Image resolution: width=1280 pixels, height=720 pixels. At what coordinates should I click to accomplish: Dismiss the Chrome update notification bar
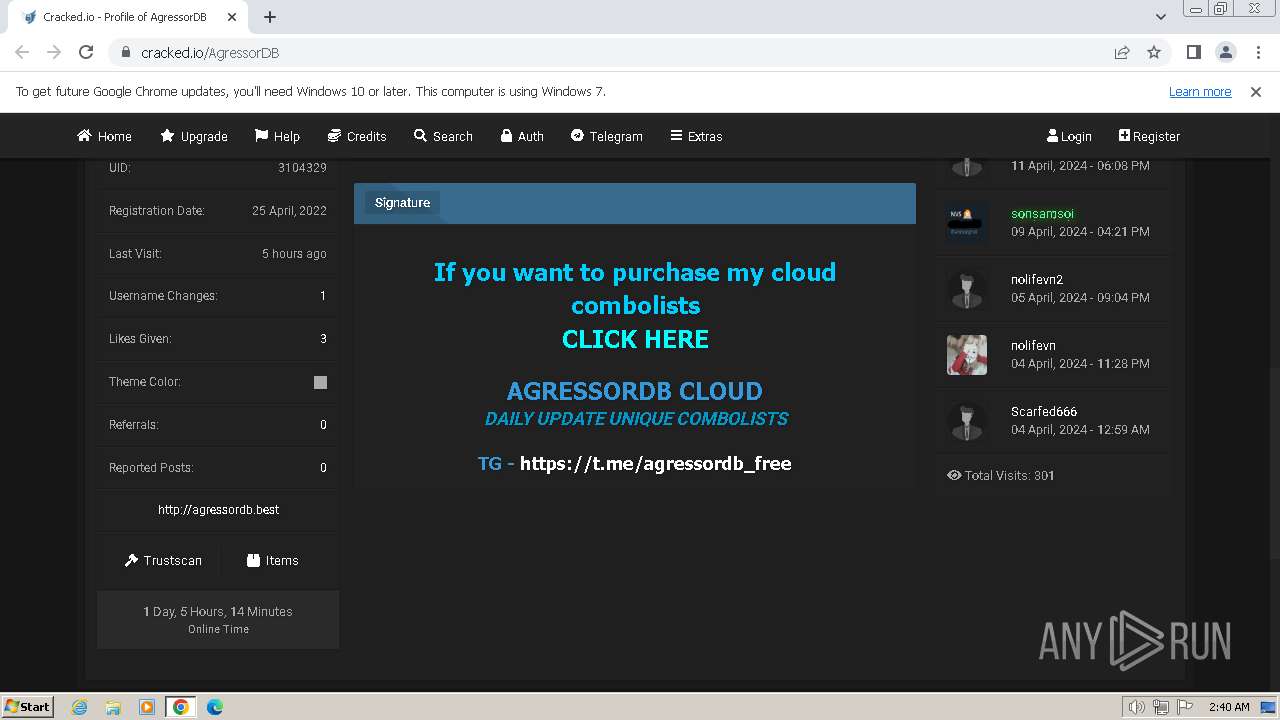click(1256, 91)
